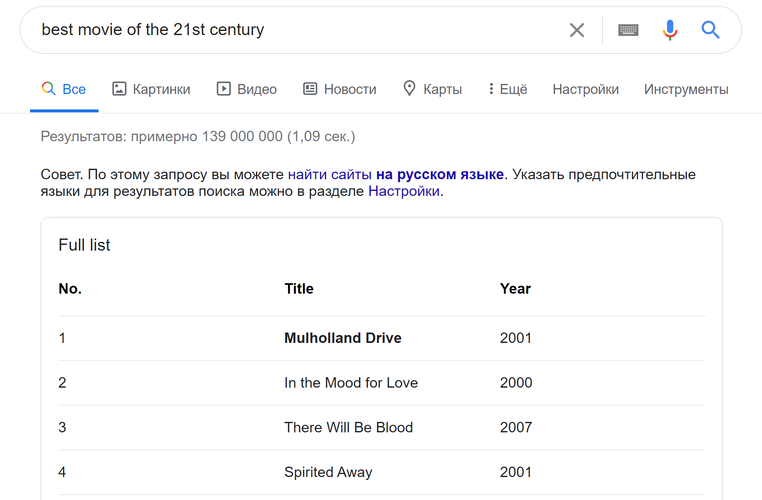This screenshot has height=500, width=762.
Task: Open the Видео tab
Action: click(246, 89)
